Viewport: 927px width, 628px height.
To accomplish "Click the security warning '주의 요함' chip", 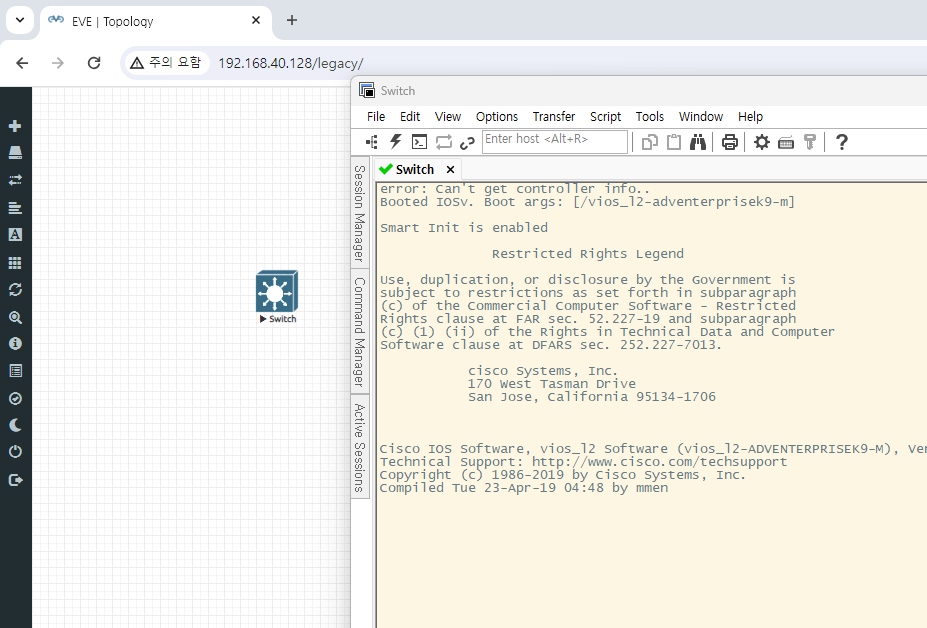I will (x=166, y=63).
